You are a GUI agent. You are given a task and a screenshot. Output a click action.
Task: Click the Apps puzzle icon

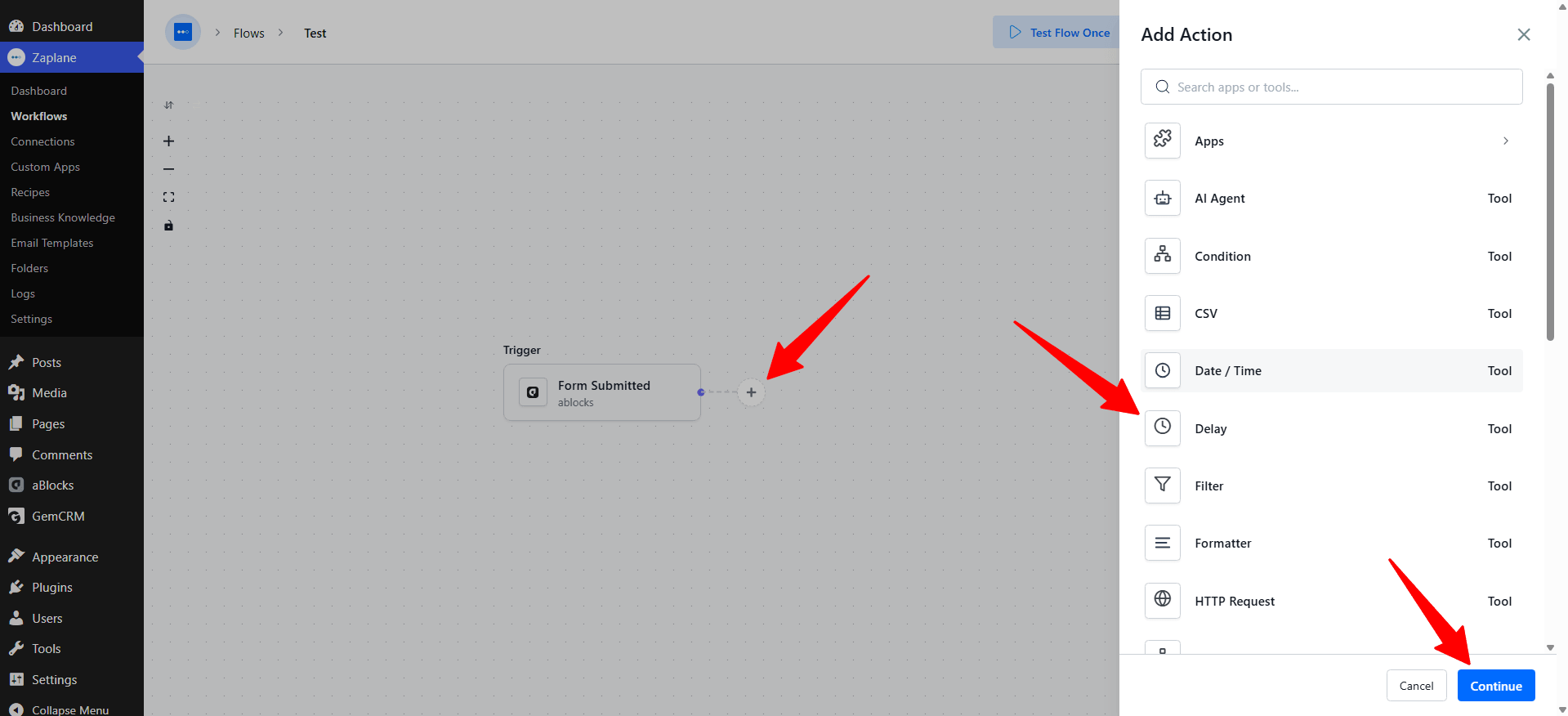tap(1163, 141)
